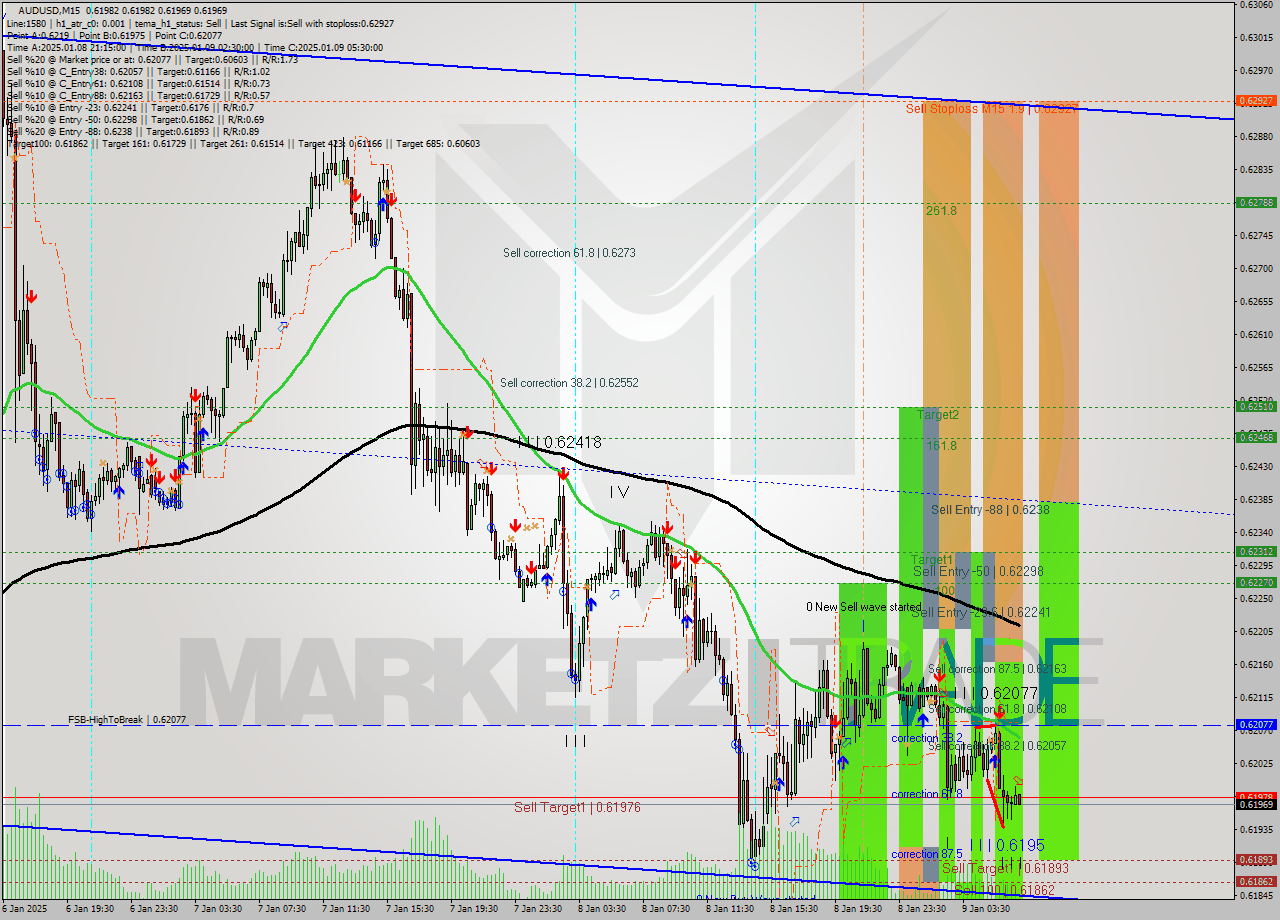Click the 0.63060 price scale value
Image resolution: width=1280 pixels, height=920 pixels.
1258,5
